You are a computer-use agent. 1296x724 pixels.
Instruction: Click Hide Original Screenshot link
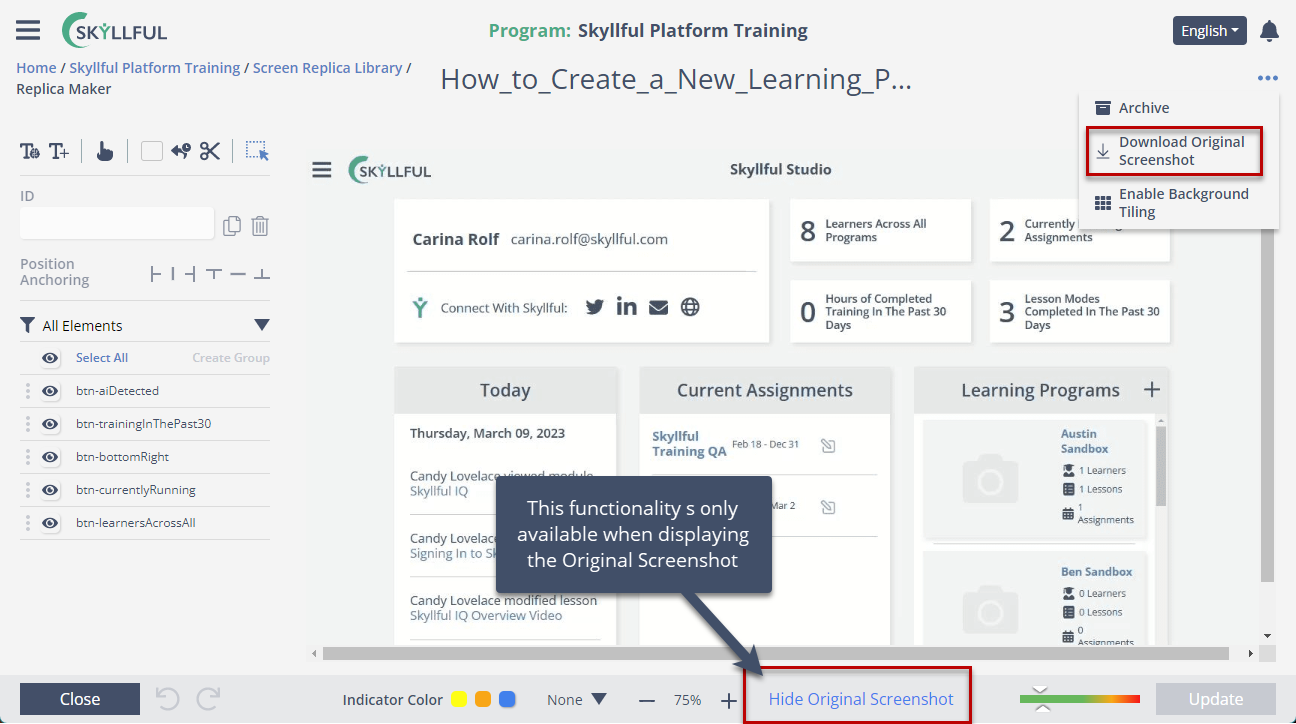(x=861, y=699)
